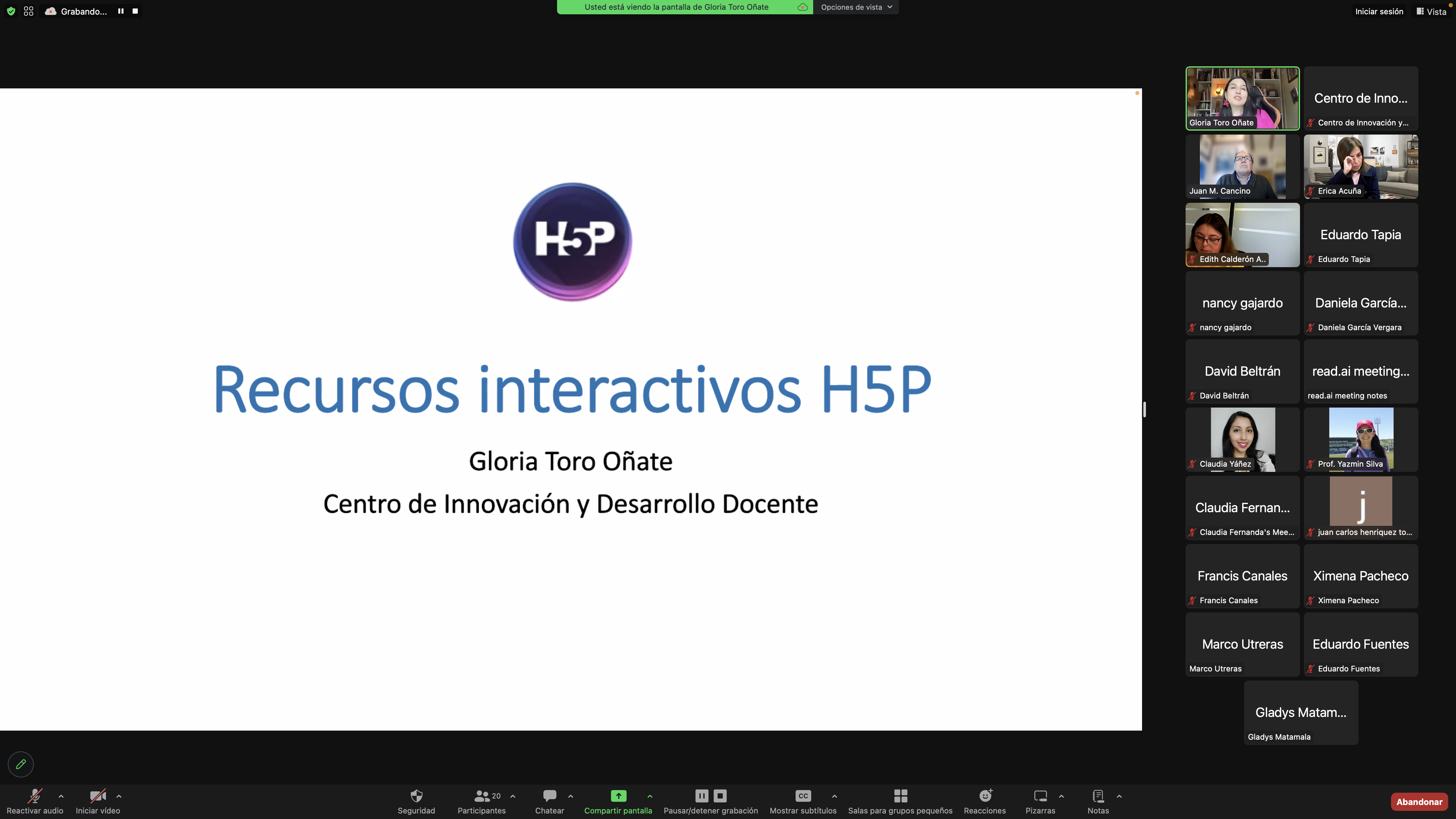This screenshot has width=1456, height=819.
Task: Click the green encryption shield icon
Action: click(x=11, y=11)
